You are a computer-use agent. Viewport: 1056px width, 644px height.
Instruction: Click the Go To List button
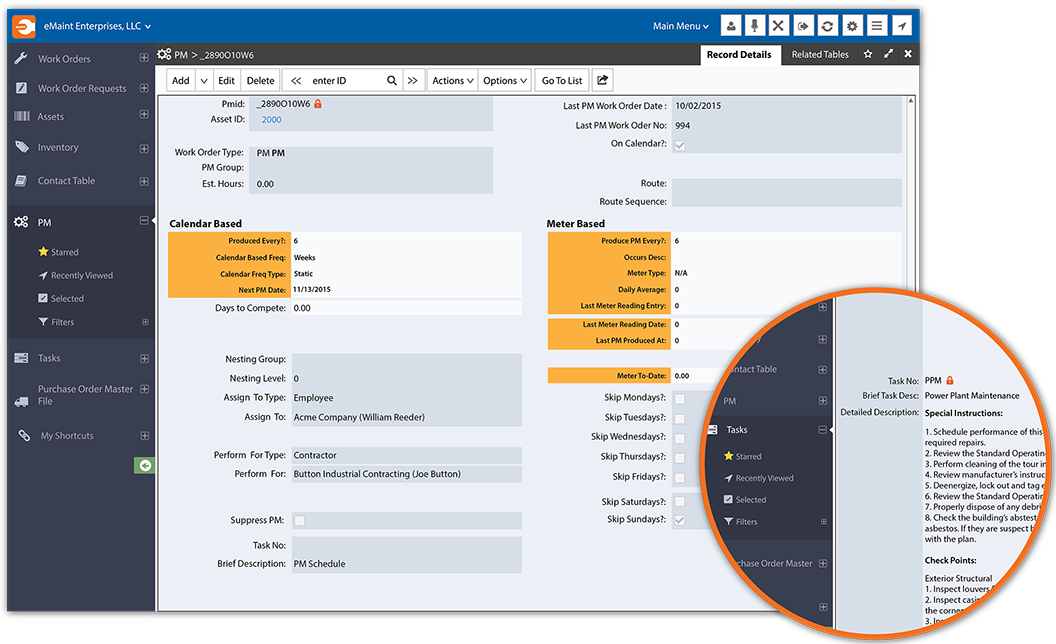pyautogui.click(x=562, y=80)
